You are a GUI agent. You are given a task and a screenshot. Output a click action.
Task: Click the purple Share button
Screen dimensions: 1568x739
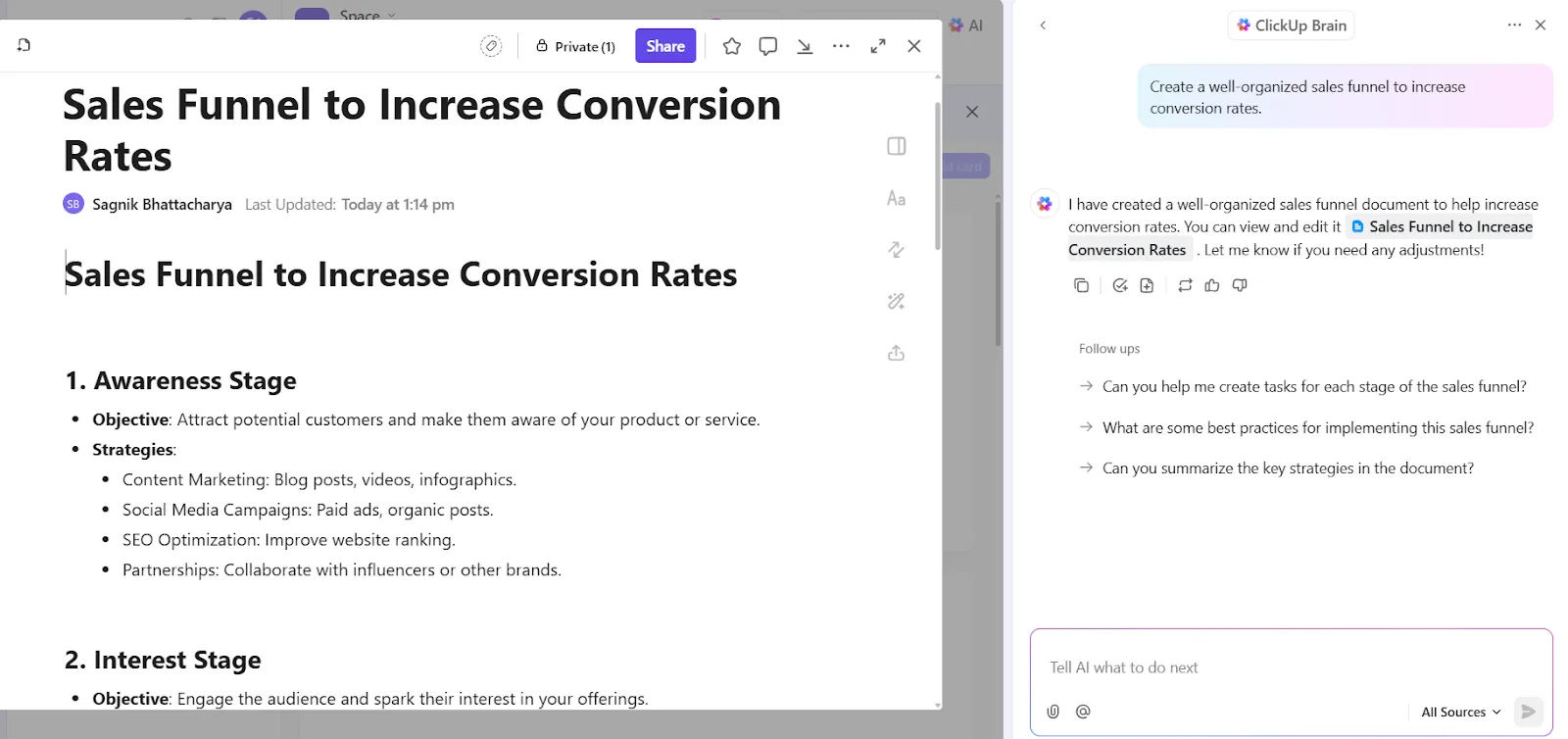[665, 46]
